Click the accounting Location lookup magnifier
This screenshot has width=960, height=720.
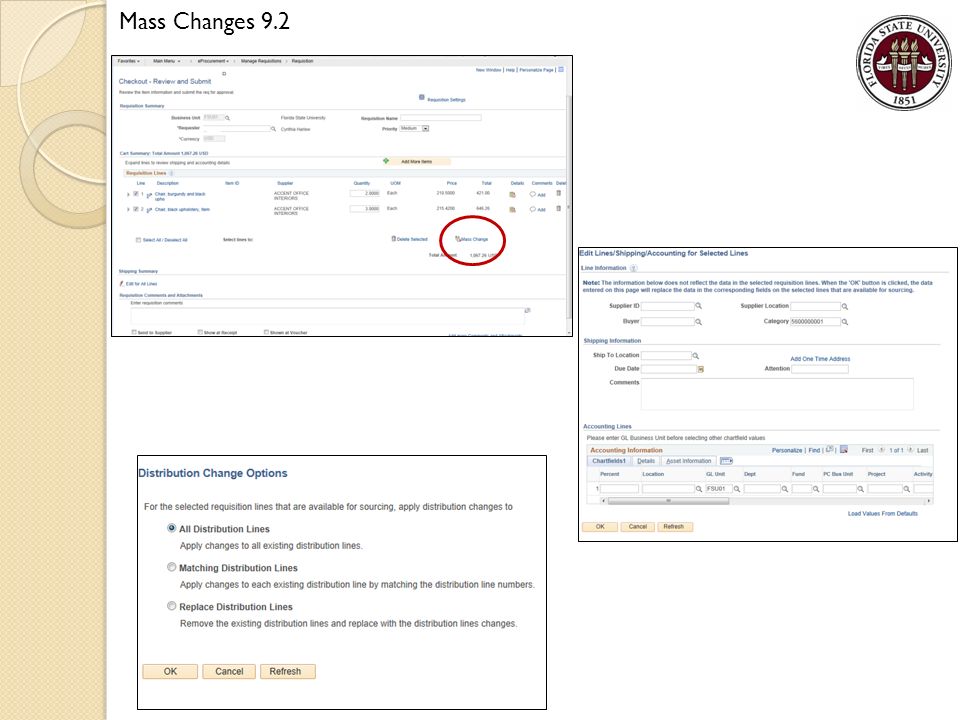699,489
